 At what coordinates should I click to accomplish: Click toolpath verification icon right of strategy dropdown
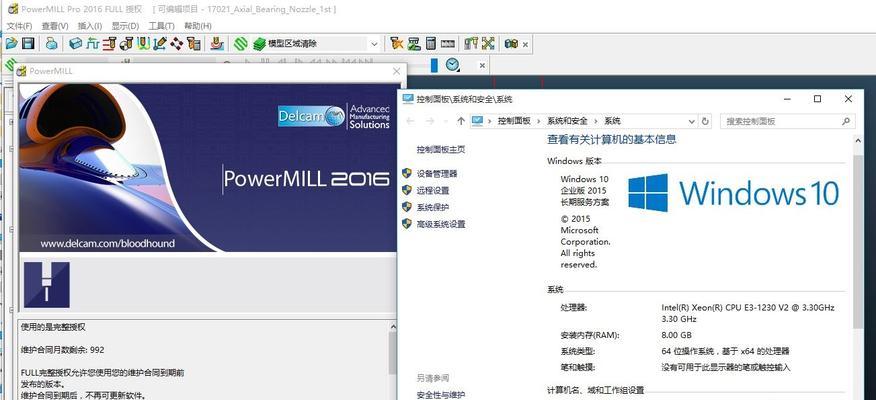pos(397,43)
